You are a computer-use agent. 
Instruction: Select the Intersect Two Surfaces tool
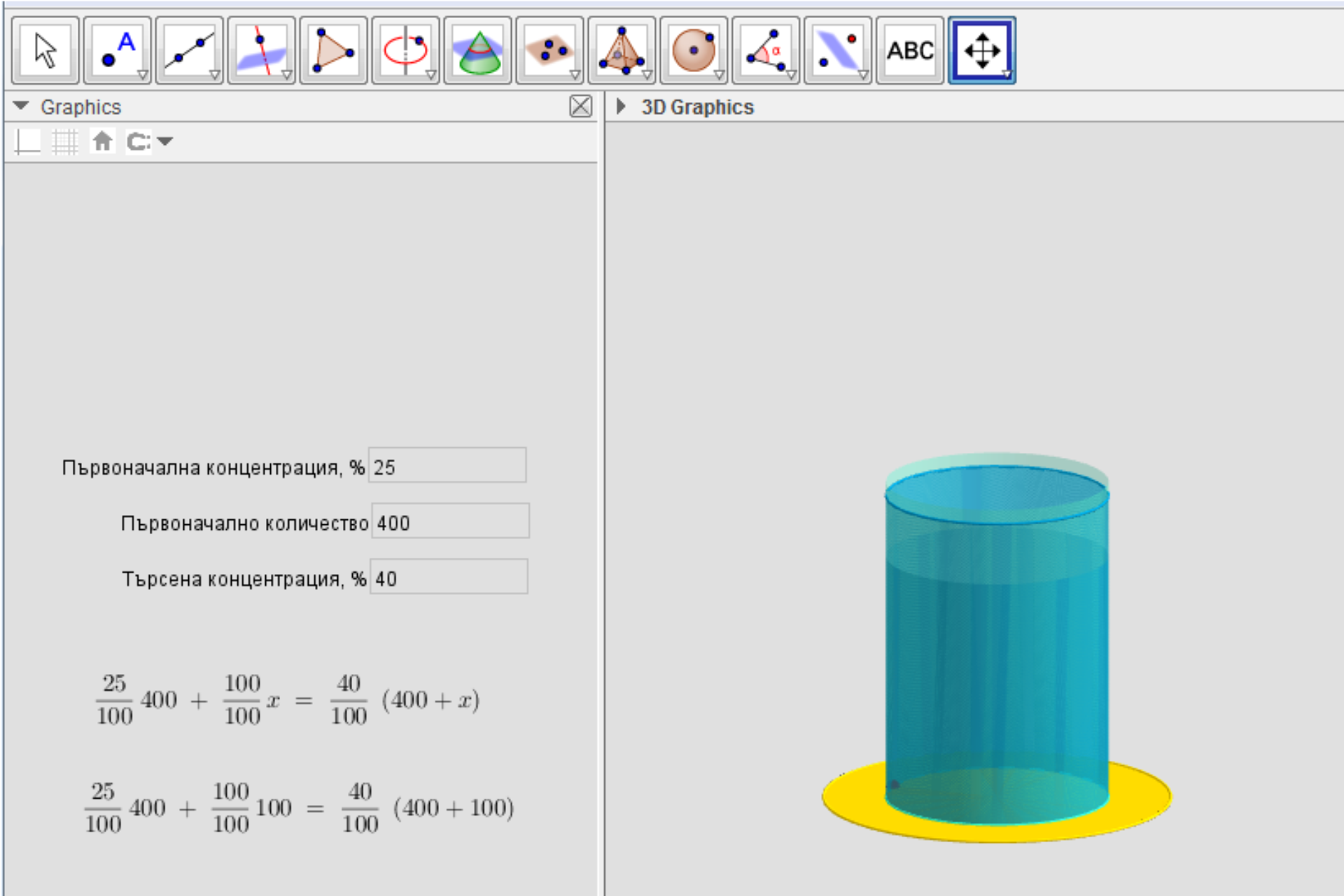(478, 50)
